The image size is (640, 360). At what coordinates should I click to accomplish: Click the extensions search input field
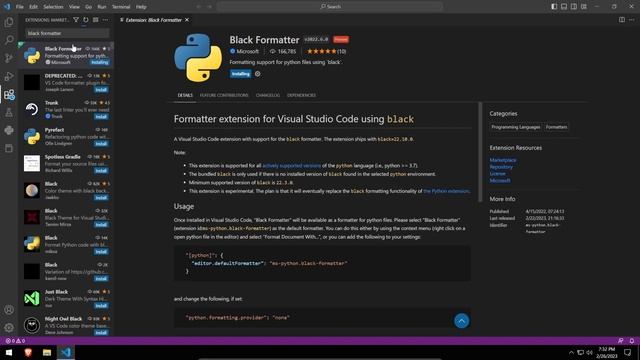pos(67,33)
